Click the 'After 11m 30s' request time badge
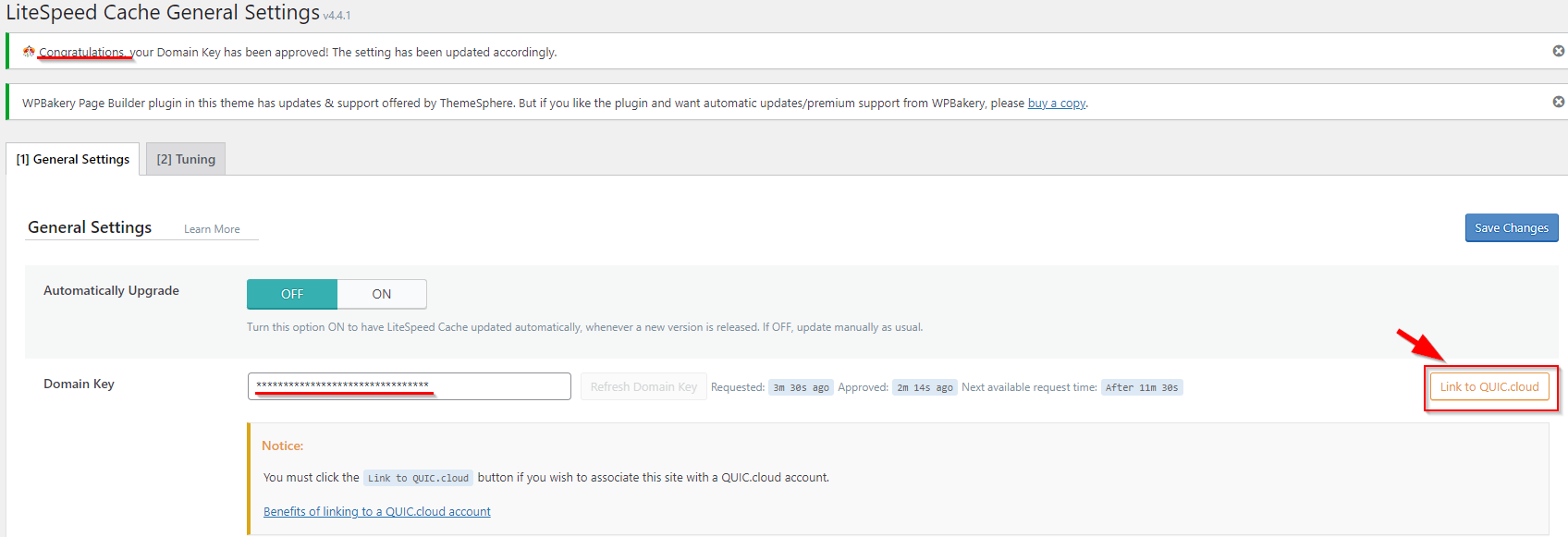This screenshot has width=1568, height=537. click(1141, 387)
